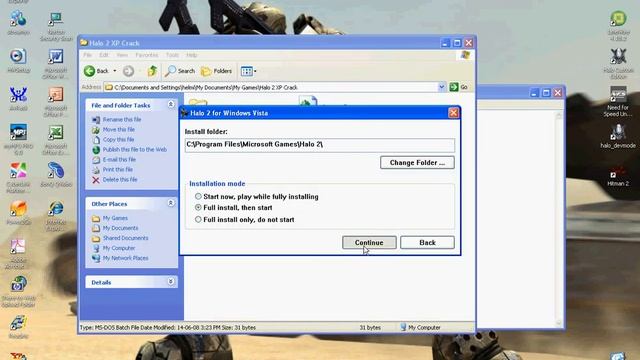
Task: Open the Back button history dropdown arrow
Action: (115, 71)
